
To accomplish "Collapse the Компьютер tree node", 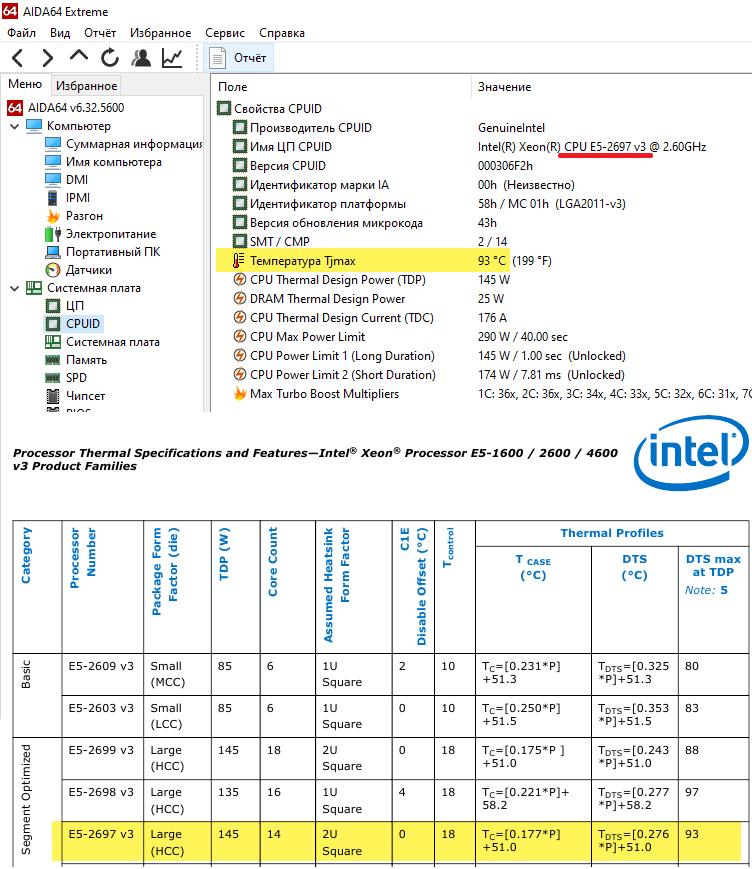I will (x=14, y=126).
